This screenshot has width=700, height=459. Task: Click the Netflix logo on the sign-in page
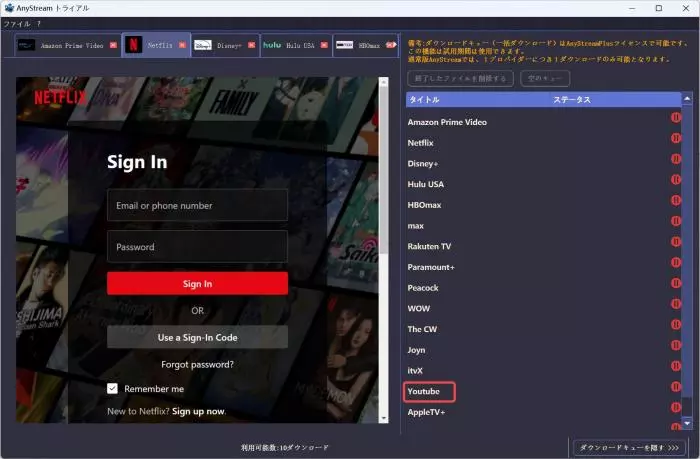[60, 97]
